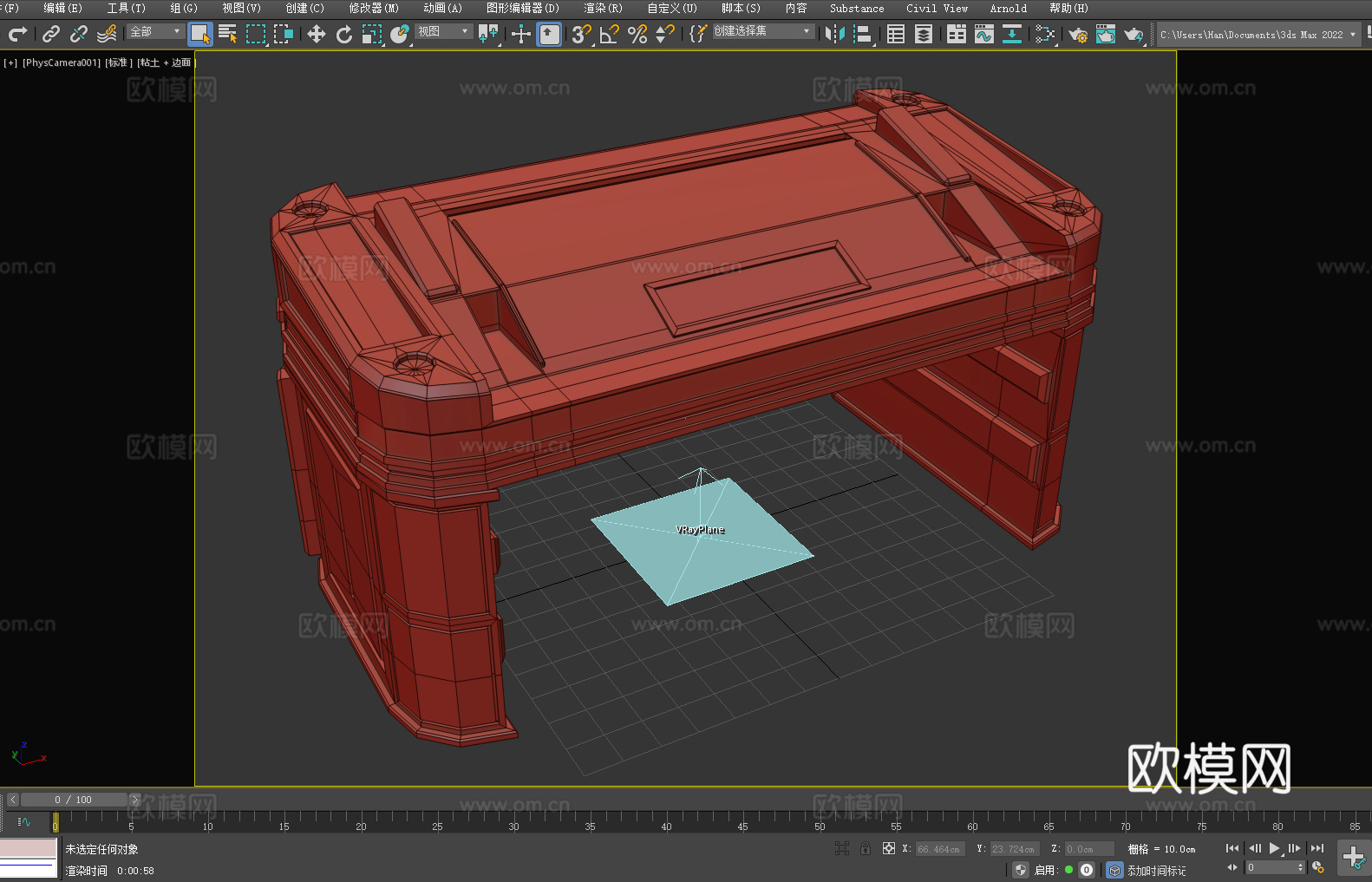Click the Place object tool icon

click(x=400, y=34)
